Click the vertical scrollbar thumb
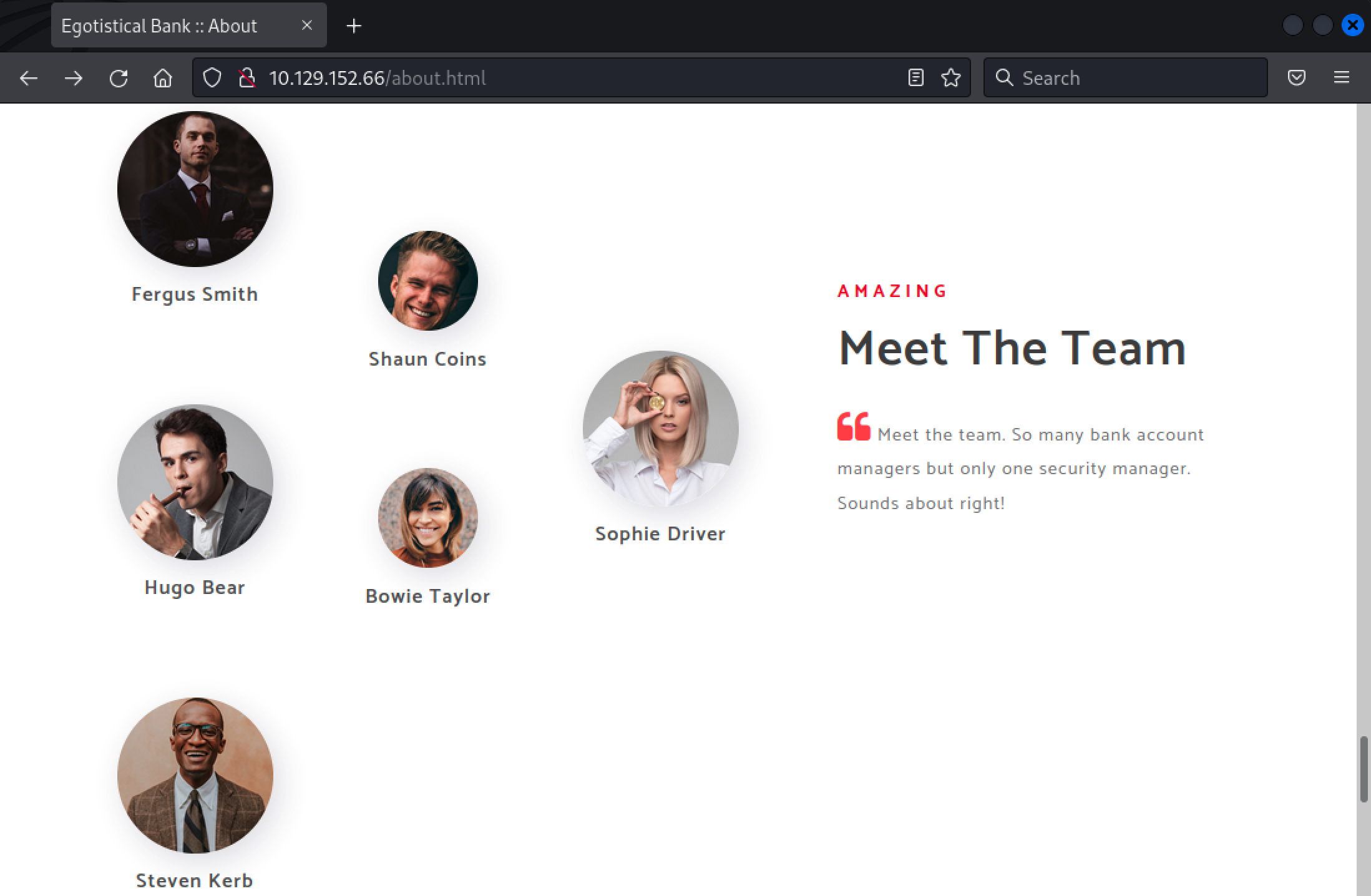1371x896 pixels. pyautogui.click(x=1364, y=769)
